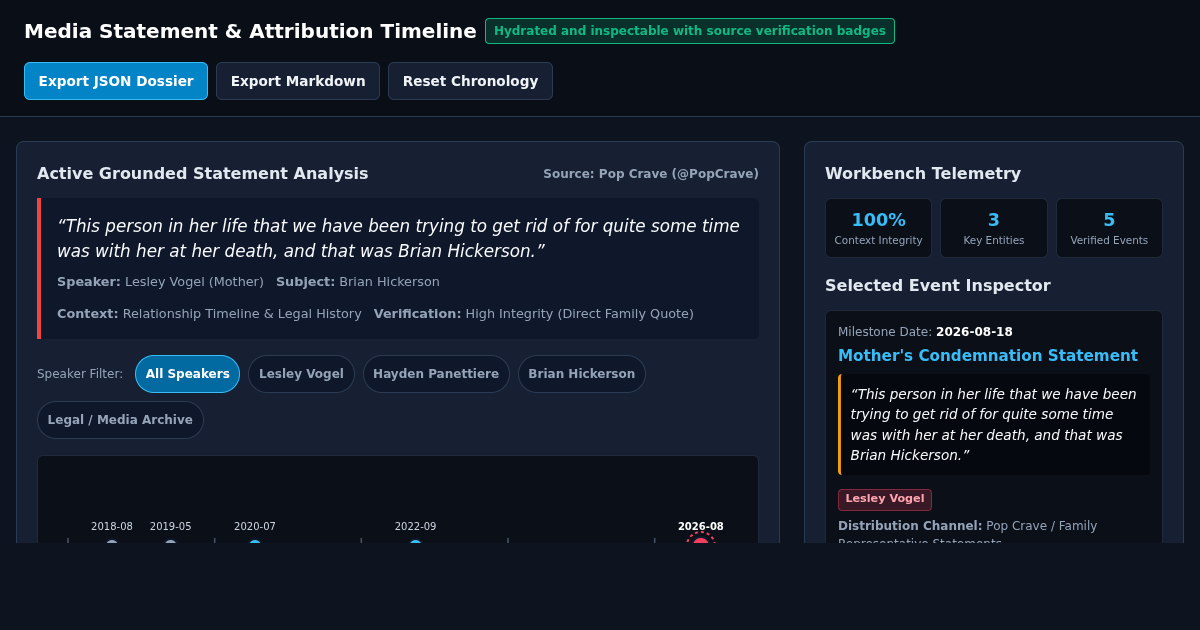Select the 2026-08 timeline marker
1200x630 pixels.
pyautogui.click(x=701, y=538)
